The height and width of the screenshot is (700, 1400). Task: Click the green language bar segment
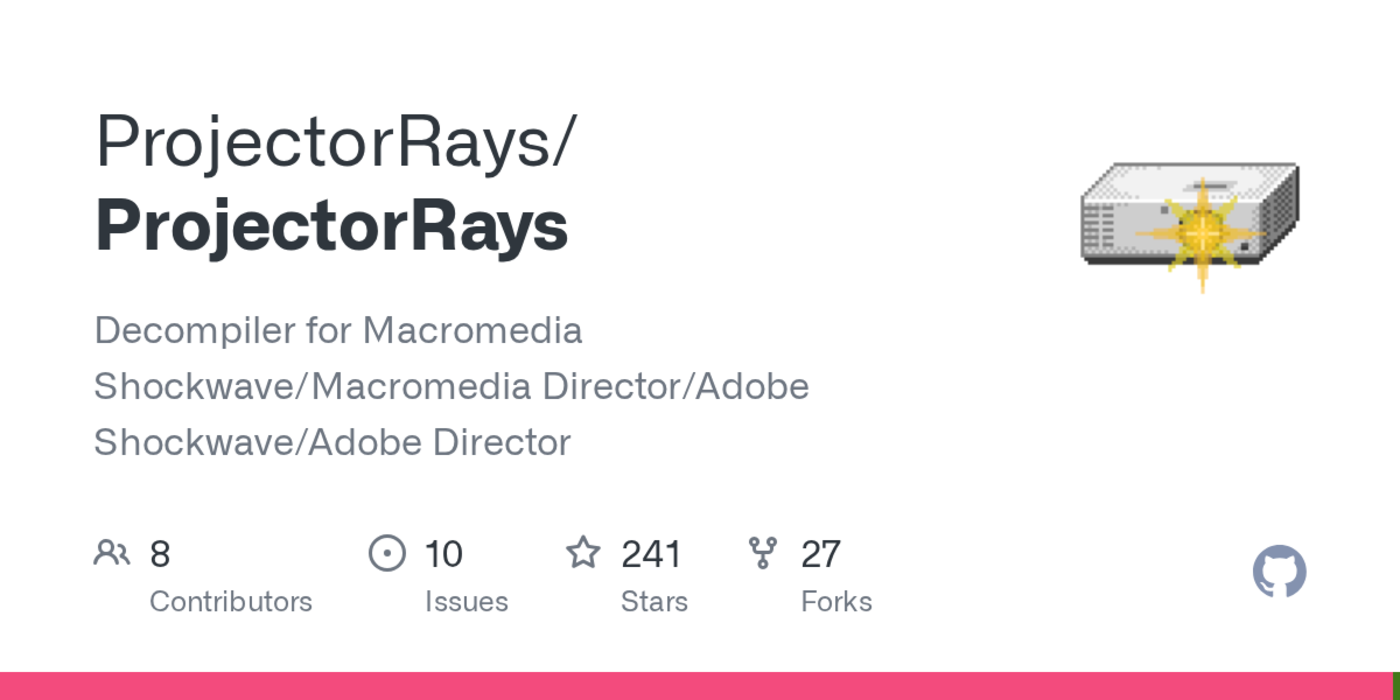(x=1396, y=686)
